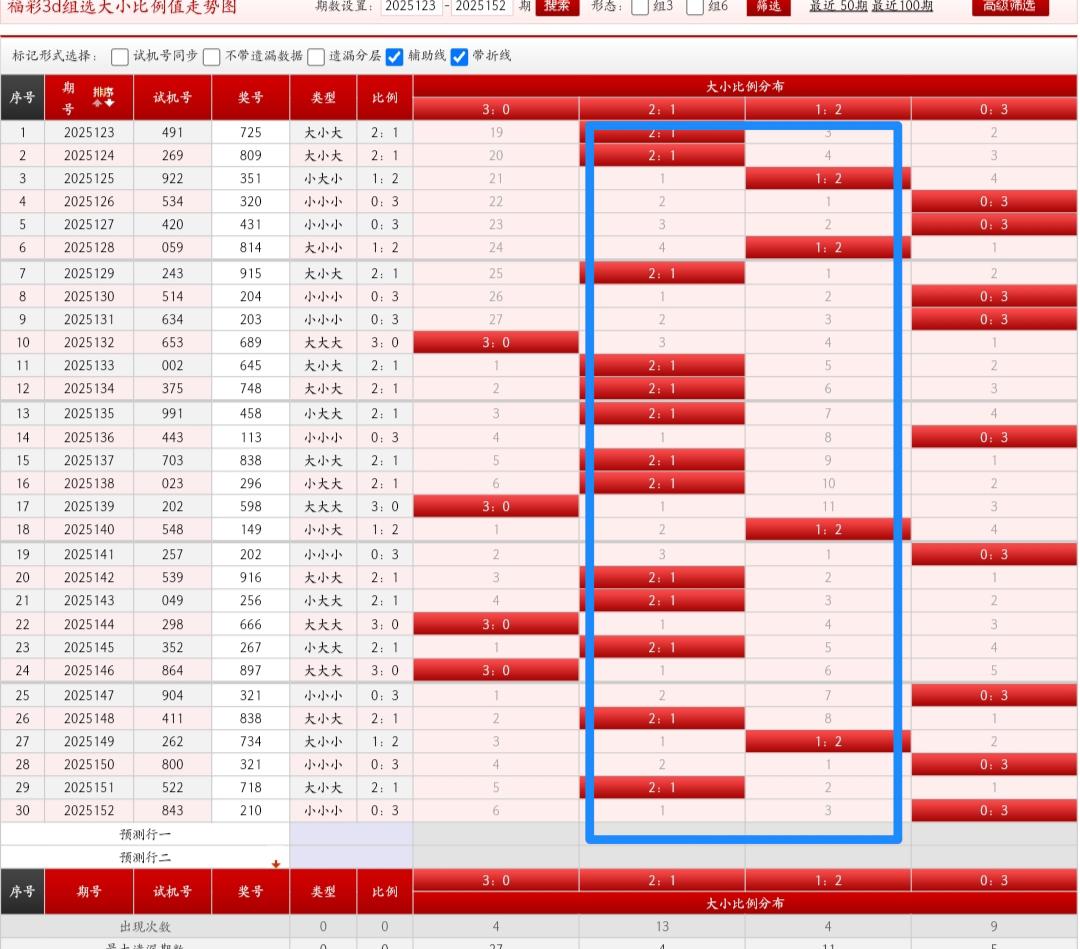Tick the 组3 form checkbox
Screen dimensions: 1080x949
(640, 7)
